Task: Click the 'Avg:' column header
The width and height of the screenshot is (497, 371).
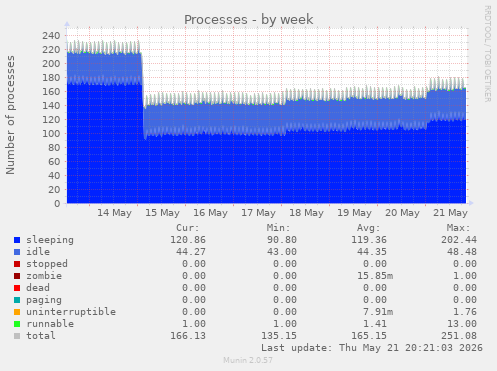Action: [369, 228]
